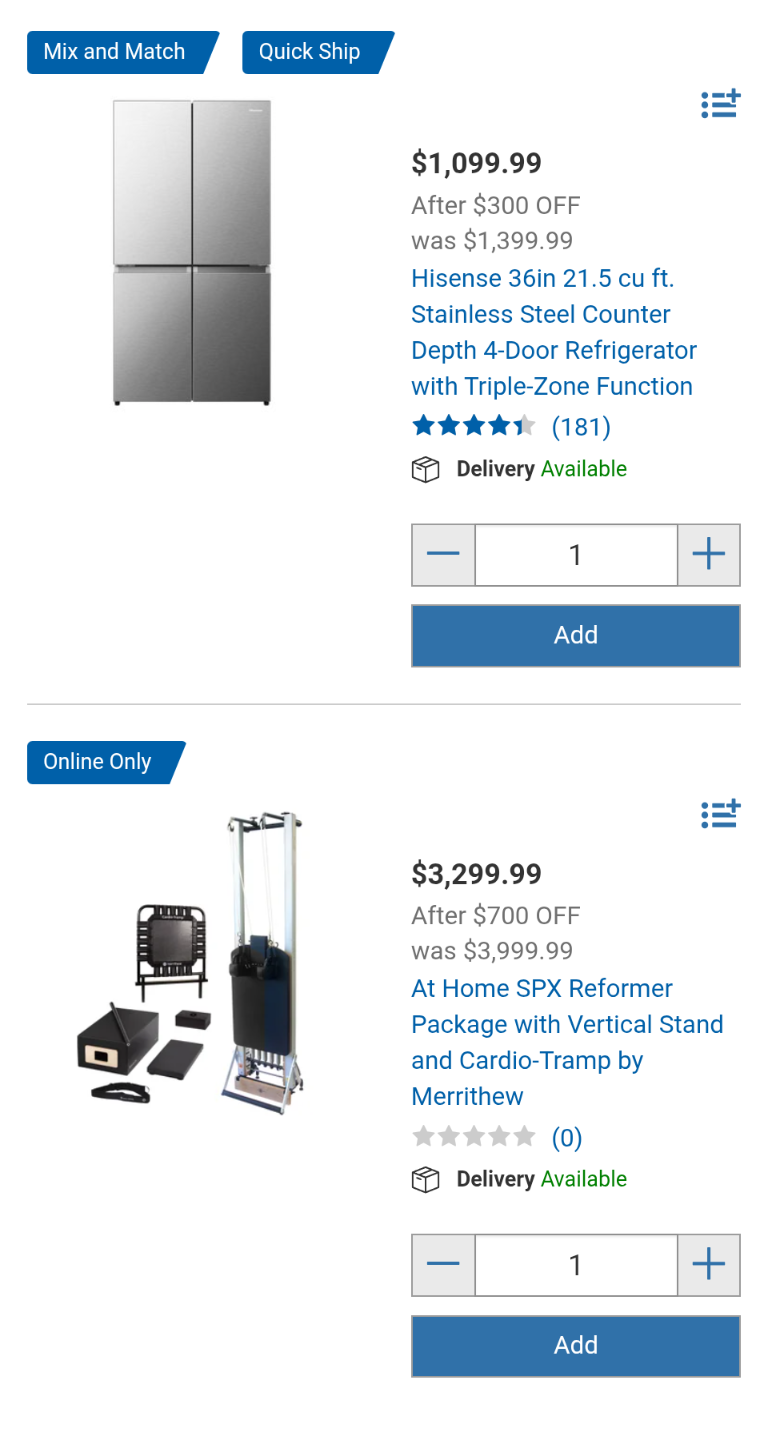Click the SPX Reformer quantity field
Screen dimensions: 768x1440
[575, 1265]
